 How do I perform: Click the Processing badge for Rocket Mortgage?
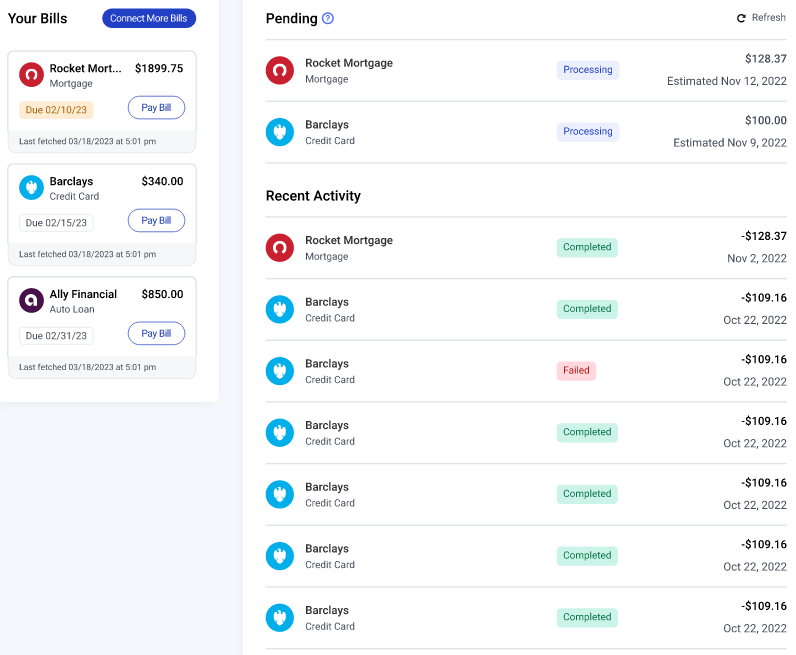pos(588,70)
